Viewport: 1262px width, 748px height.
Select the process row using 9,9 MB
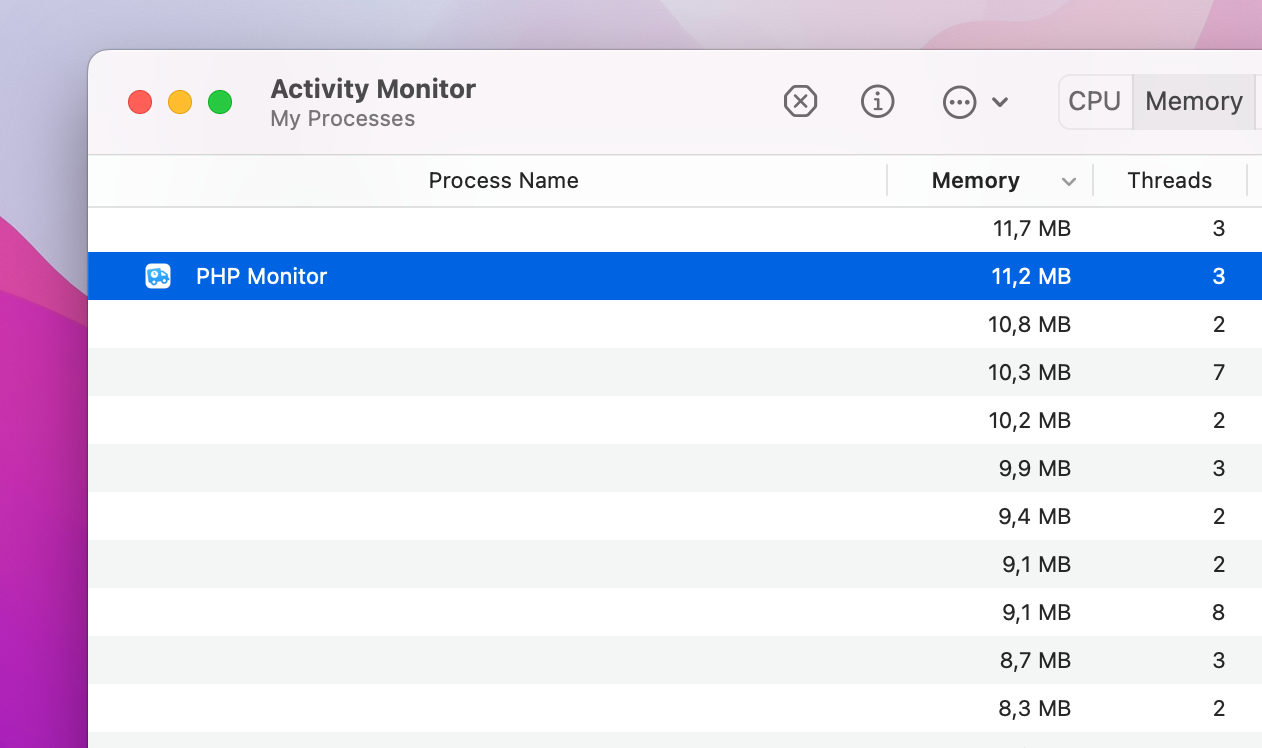[675, 468]
